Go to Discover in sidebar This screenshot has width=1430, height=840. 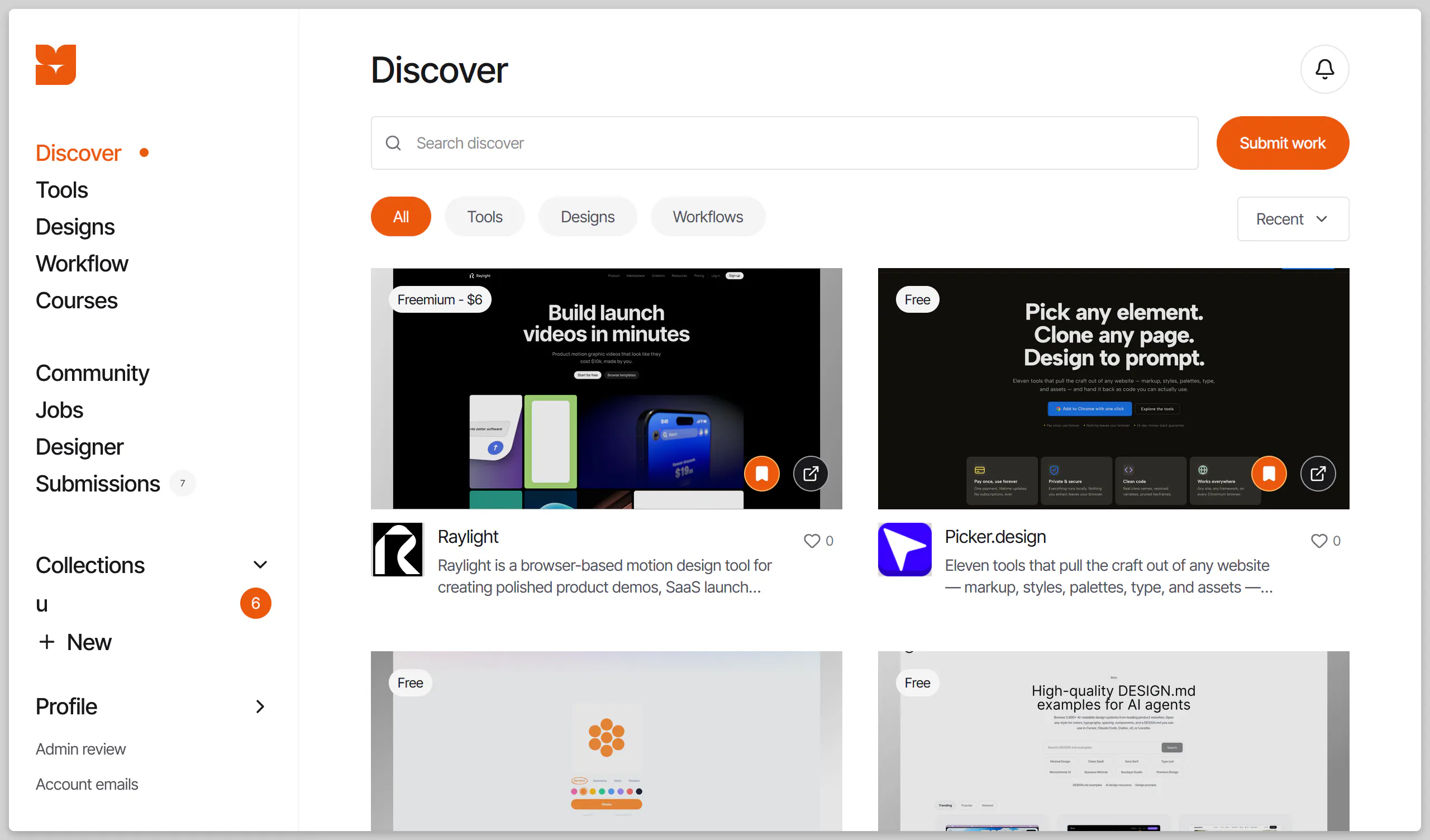coord(78,153)
